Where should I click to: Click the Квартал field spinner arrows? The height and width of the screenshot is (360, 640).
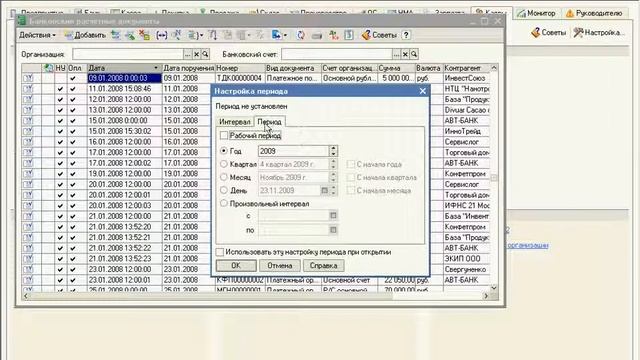pyautogui.click(x=333, y=164)
